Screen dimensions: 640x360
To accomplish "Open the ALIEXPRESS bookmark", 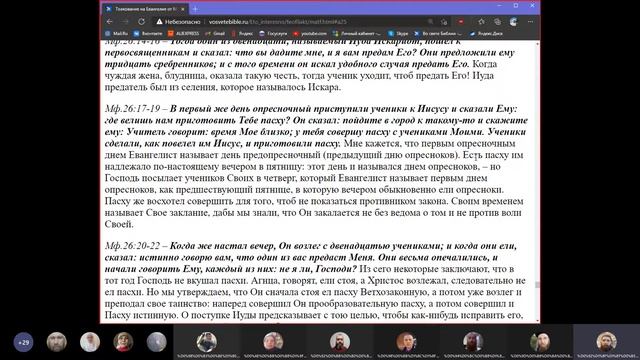I will pos(183,33).
